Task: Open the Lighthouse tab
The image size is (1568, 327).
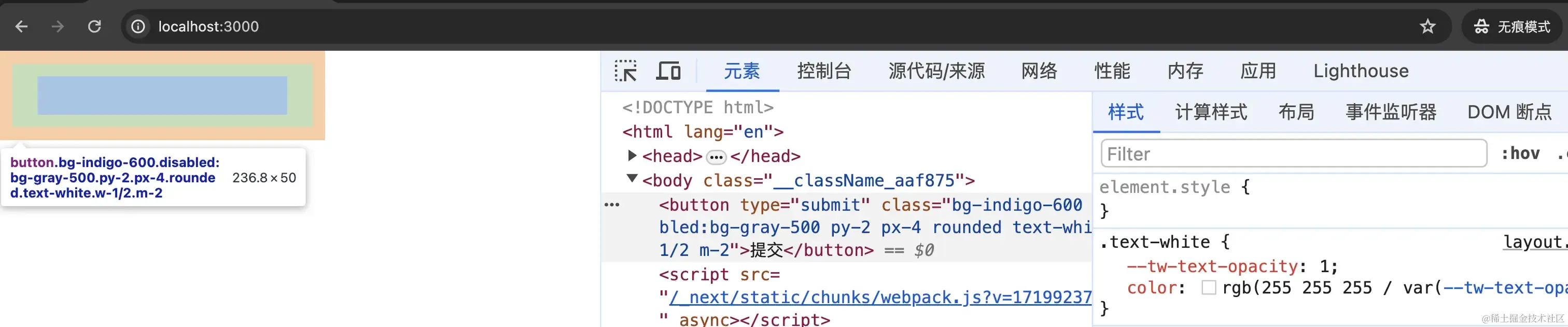Action: point(1361,71)
